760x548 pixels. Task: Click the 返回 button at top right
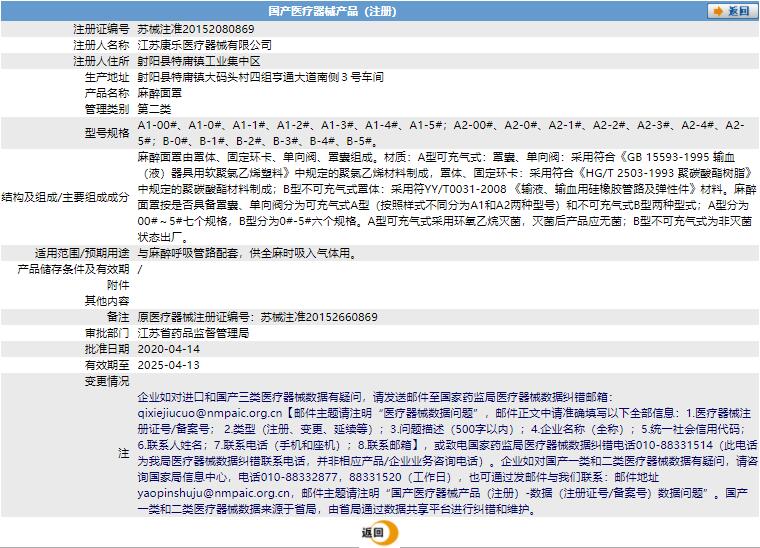pos(732,11)
